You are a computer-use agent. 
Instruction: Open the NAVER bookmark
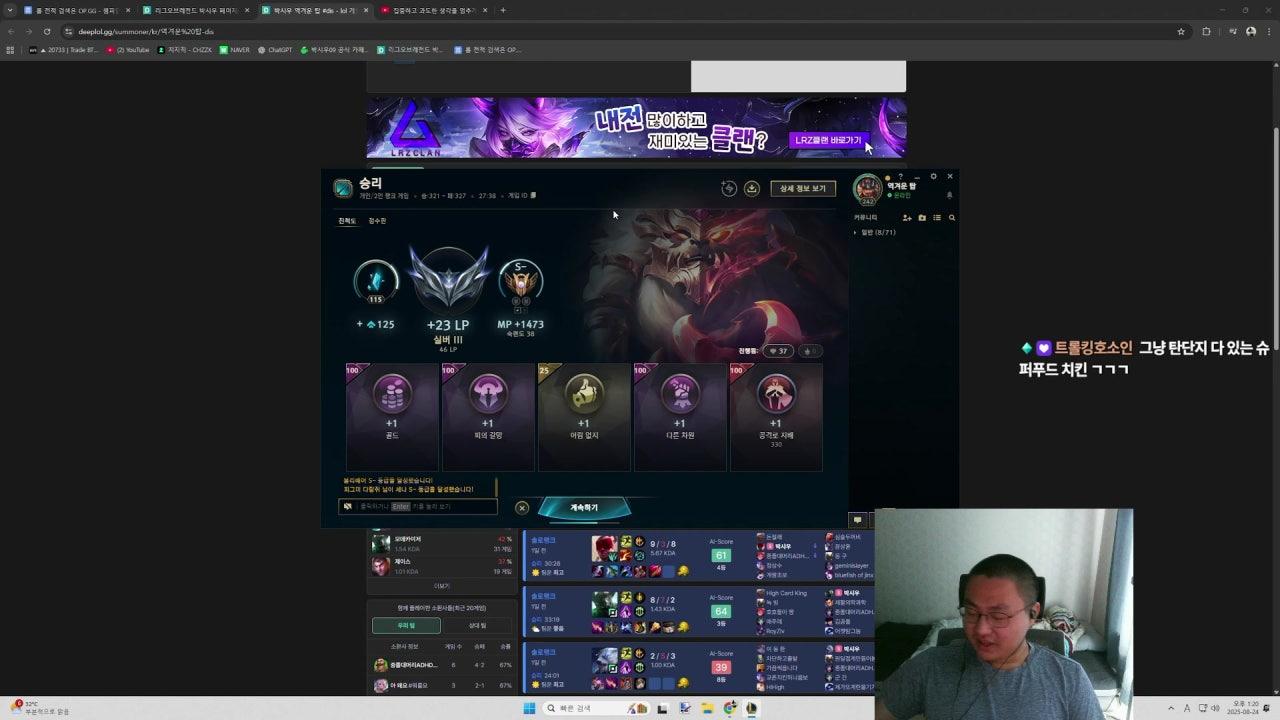pos(235,49)
